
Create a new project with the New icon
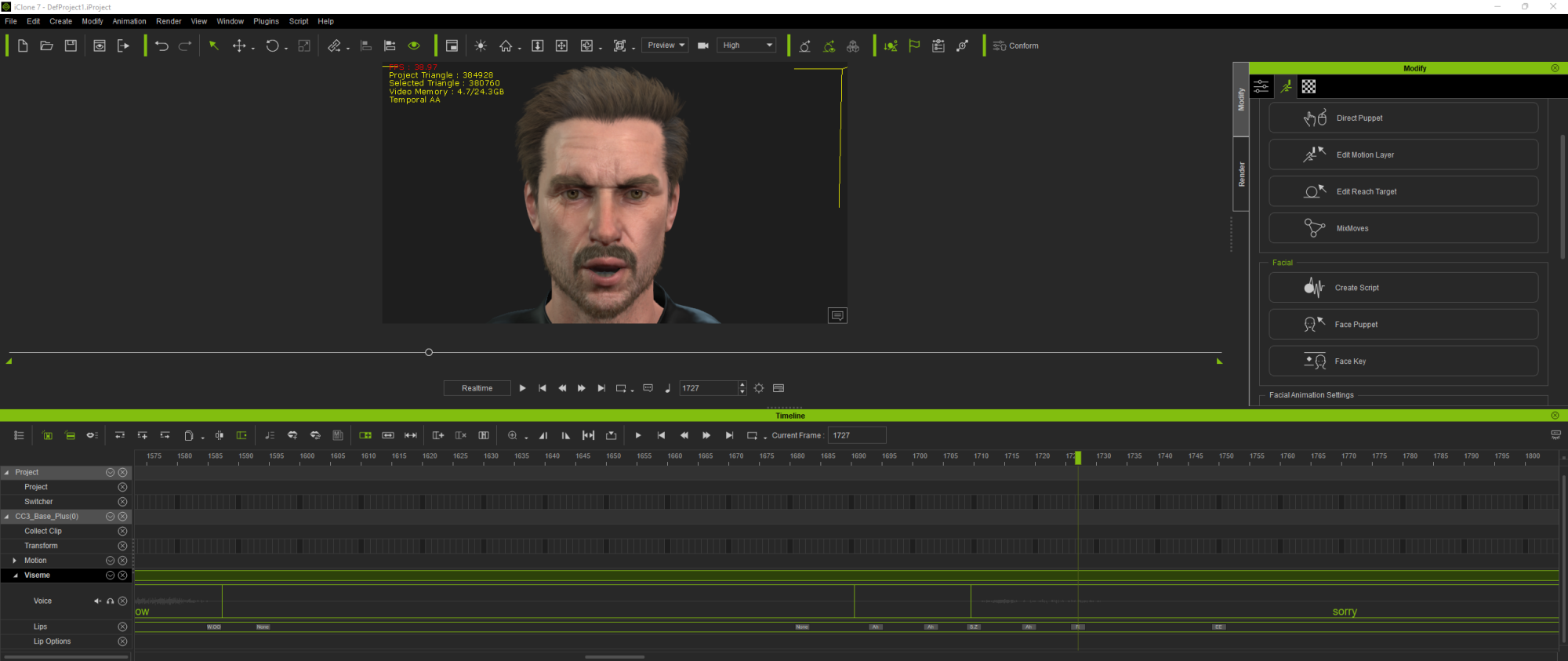(23, 45)
